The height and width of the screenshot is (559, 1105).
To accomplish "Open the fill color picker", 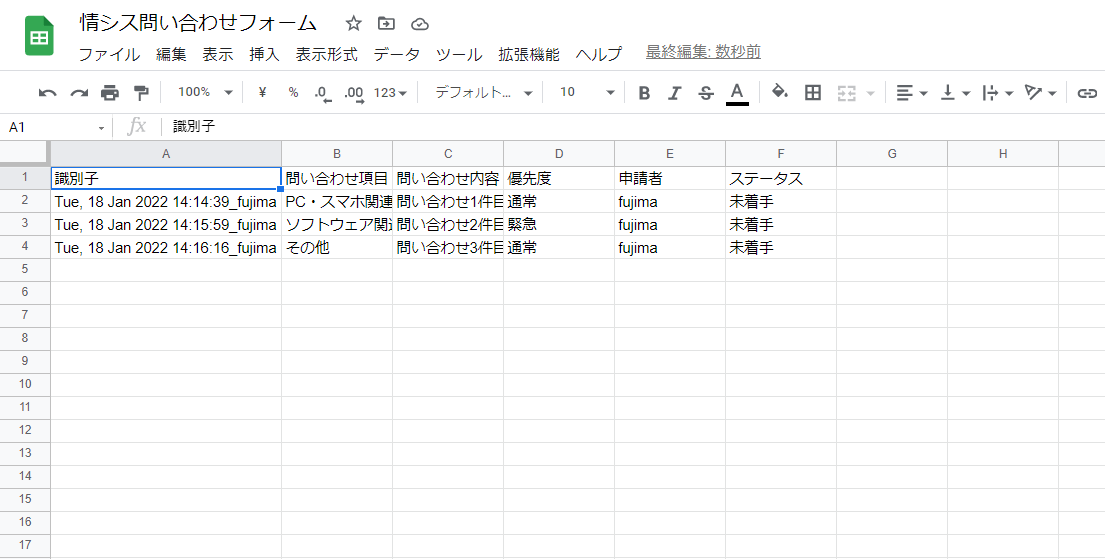I will tap(779, 92).
